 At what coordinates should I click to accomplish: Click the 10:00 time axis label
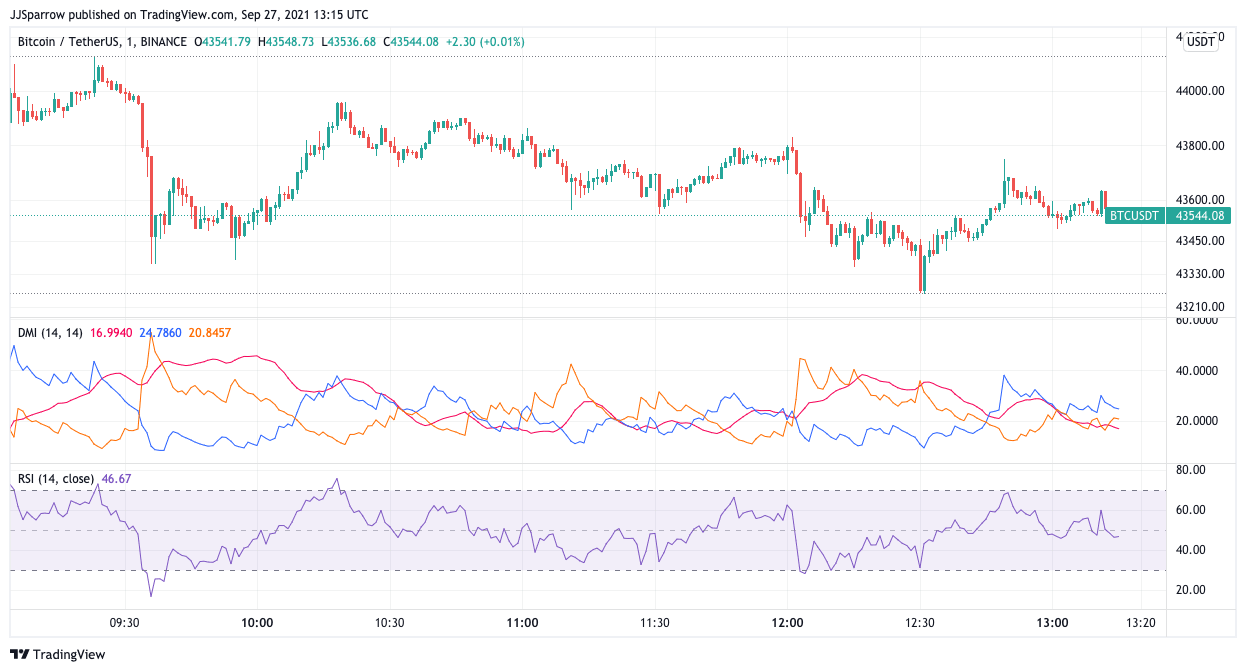[x=257, y=622]
